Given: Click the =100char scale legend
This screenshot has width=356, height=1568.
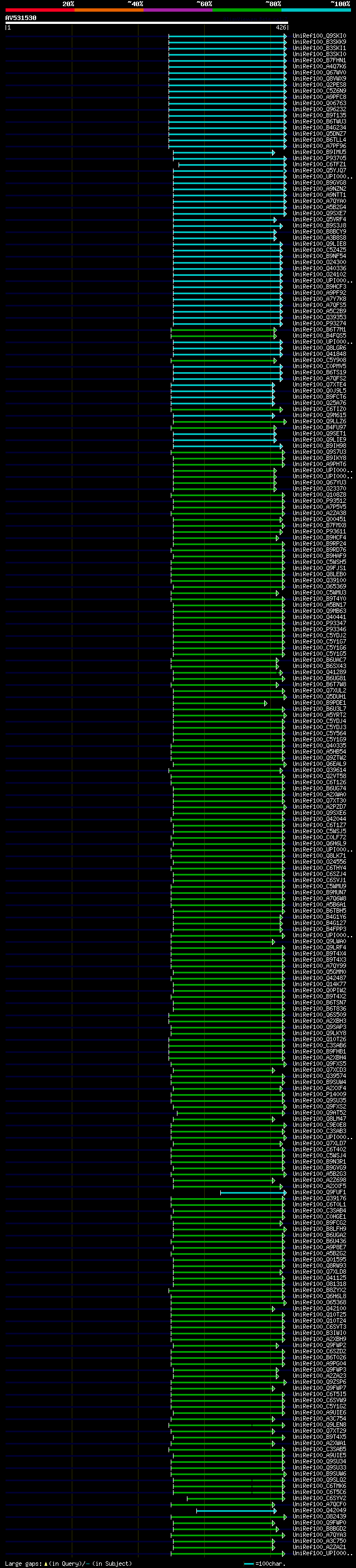Looking at the screenshot, I should [x=264, y=1563].
